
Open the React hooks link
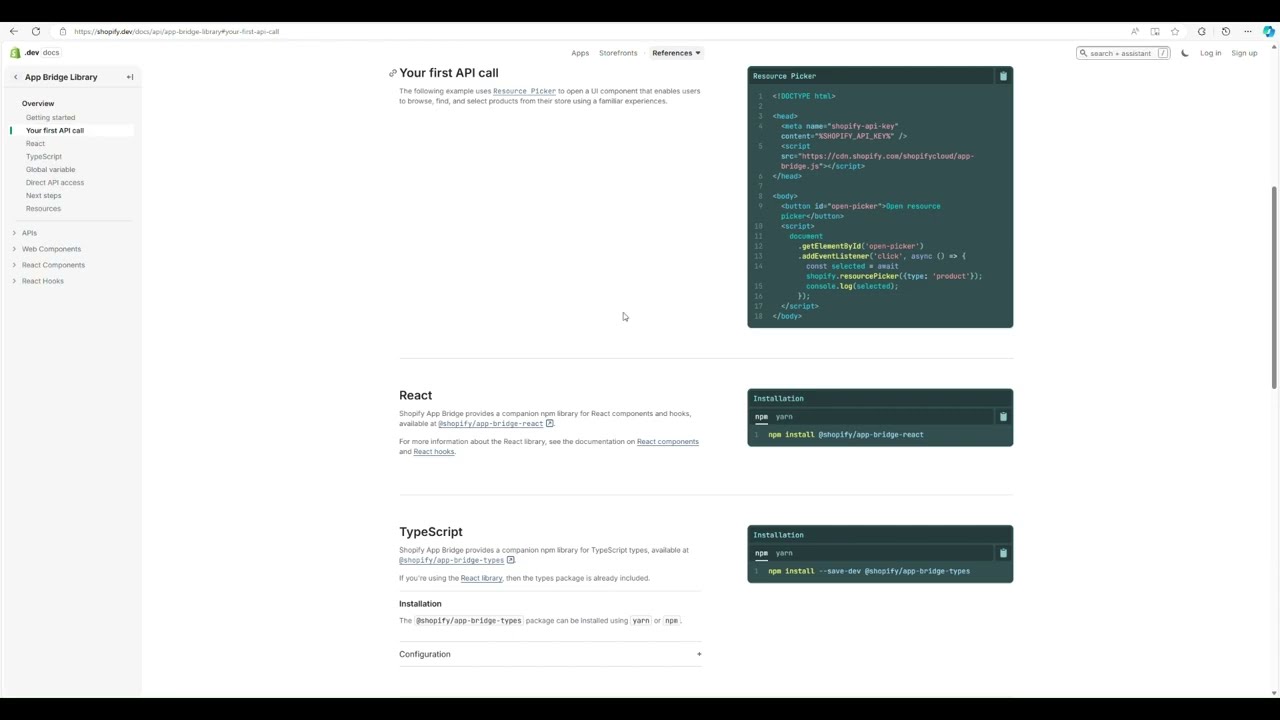coord(434,451)
